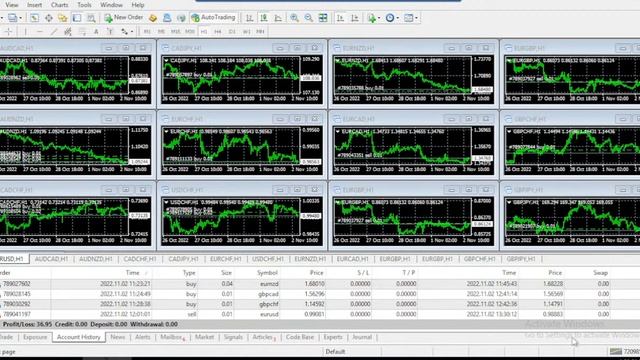Open the Insert menu
The height and width of the screenshot is (360, 640).
pyautogui.click(x=35, y=5)
